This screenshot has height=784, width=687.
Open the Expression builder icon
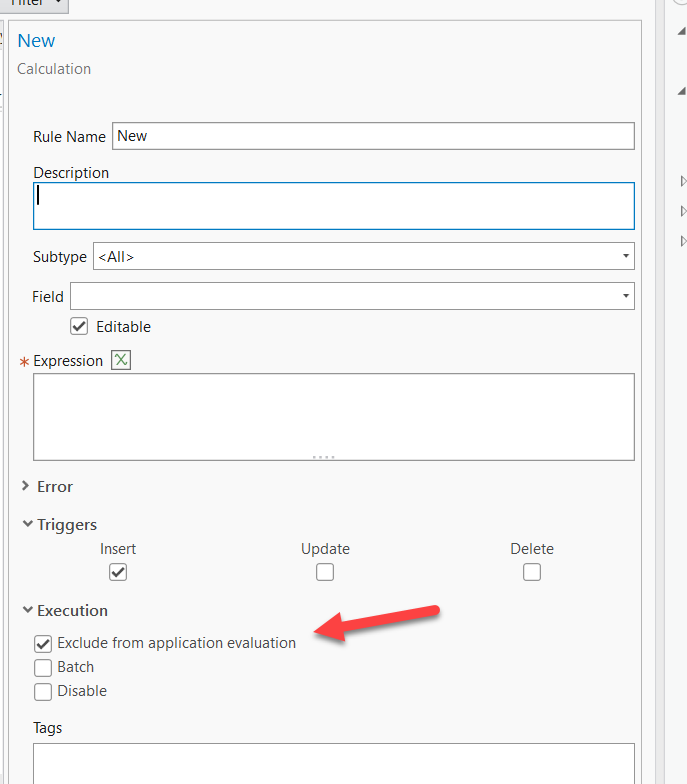(x=121, y=360)
